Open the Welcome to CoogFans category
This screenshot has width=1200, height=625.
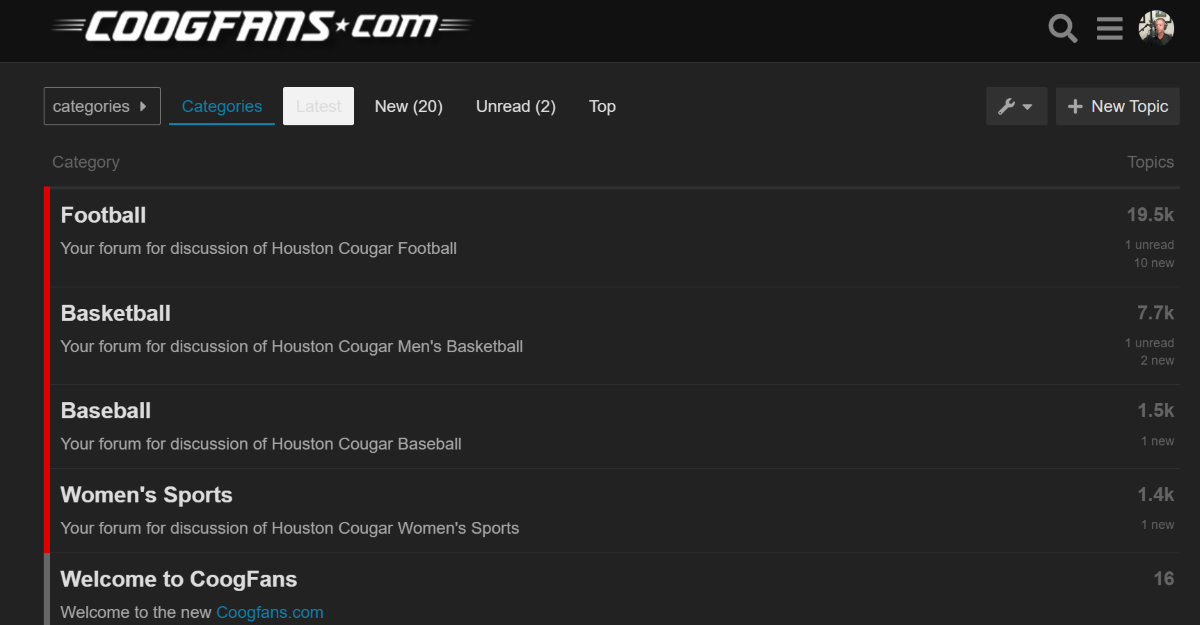click(x=179, y=579)
